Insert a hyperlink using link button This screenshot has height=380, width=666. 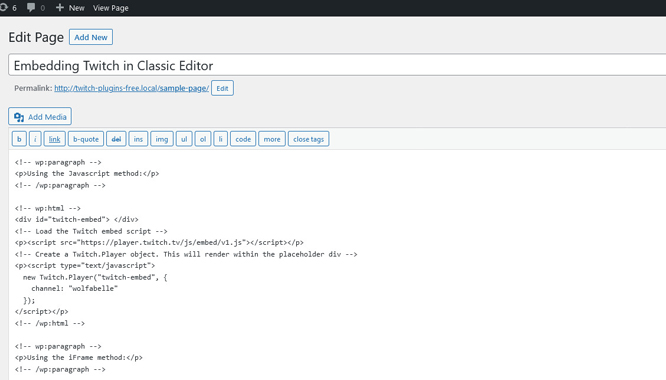point(54,139)
